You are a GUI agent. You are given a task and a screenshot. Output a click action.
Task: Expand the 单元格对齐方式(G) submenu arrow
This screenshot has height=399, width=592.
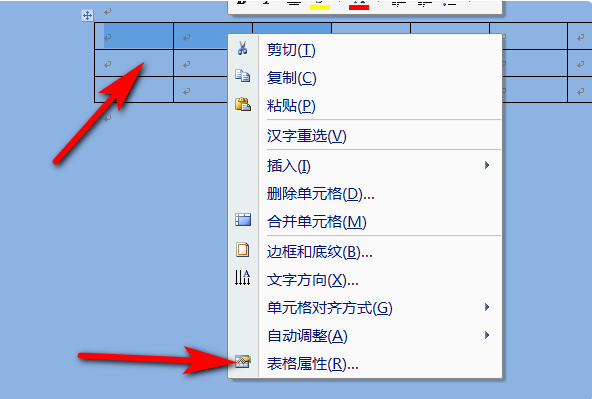pyautogui.click(x=487, y=307)
